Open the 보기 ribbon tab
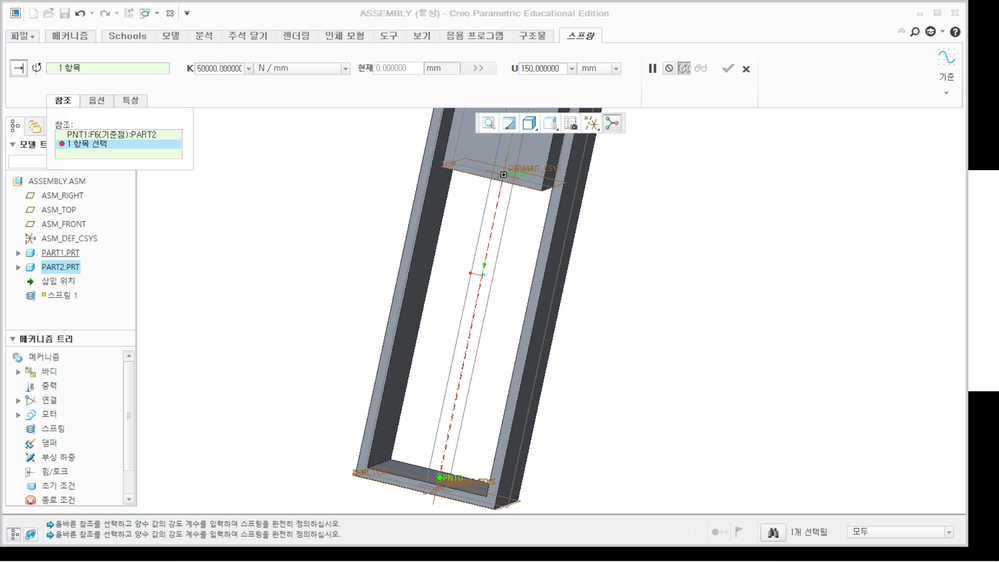The height and width of the screenshot is (562, 999). (422, 36)
